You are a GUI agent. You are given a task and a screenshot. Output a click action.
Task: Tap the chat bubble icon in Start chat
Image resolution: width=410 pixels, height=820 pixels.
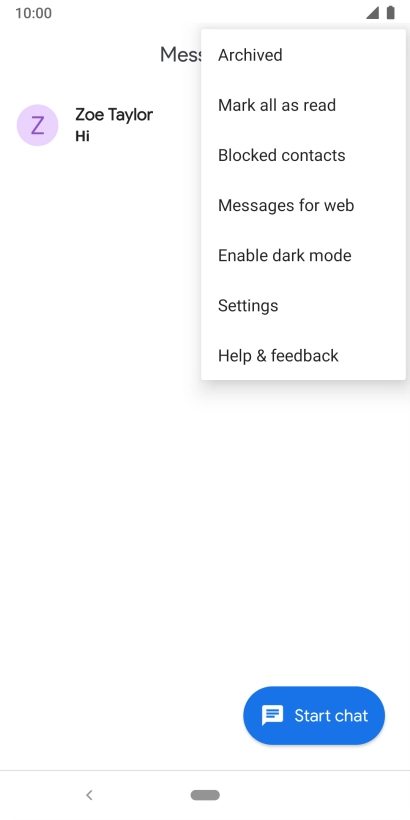pyautogui.click(x=272, y=715)
